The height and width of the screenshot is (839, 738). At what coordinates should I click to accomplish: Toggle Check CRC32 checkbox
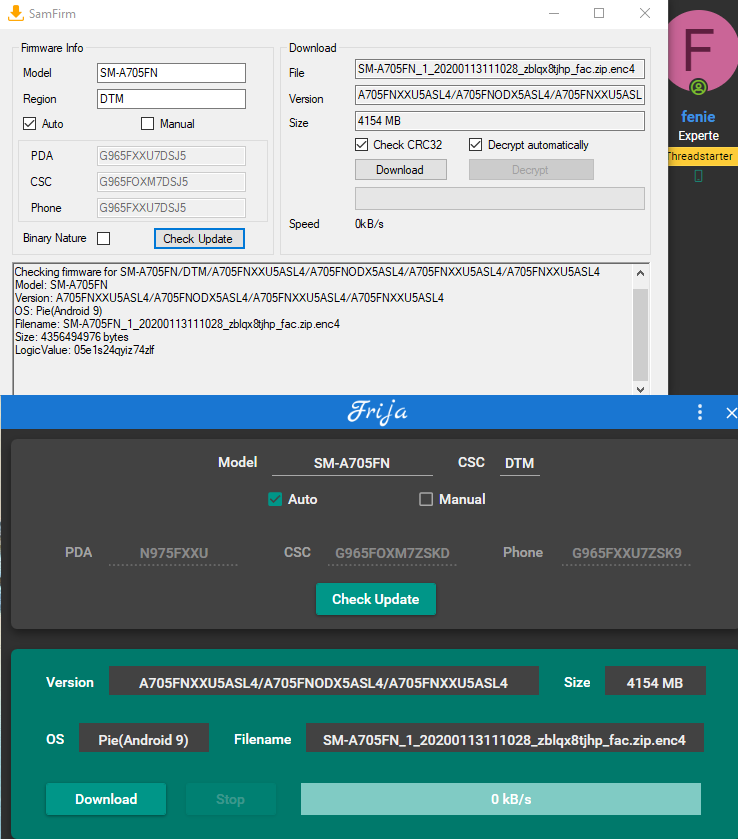click(x=362, y=144)
